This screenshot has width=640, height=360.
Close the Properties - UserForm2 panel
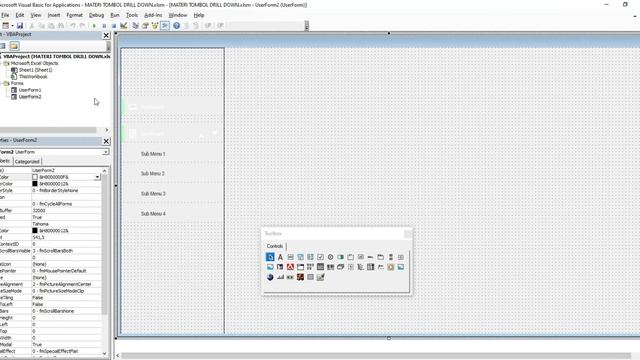tap(106, 141)
